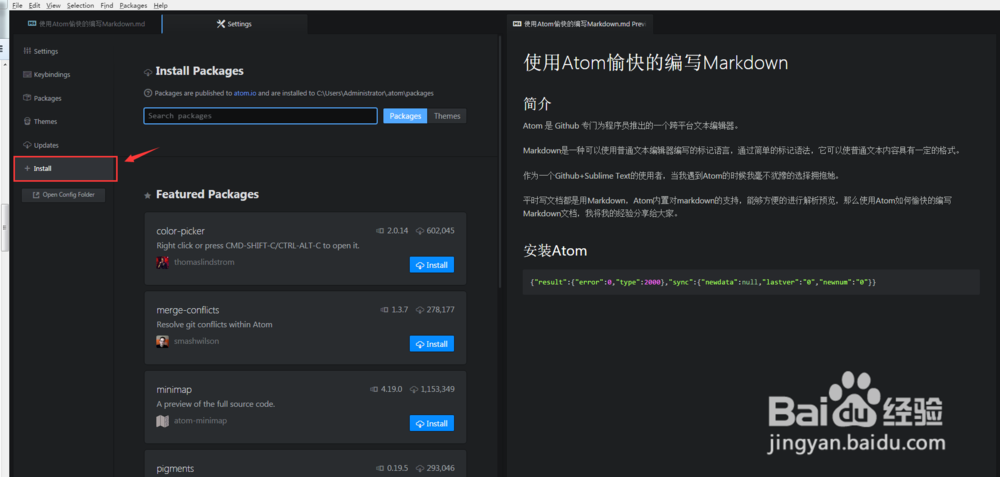The height and width of the screenshot is (477, 1000).
Task: Switch to the Settings tab
Action: 235,24
